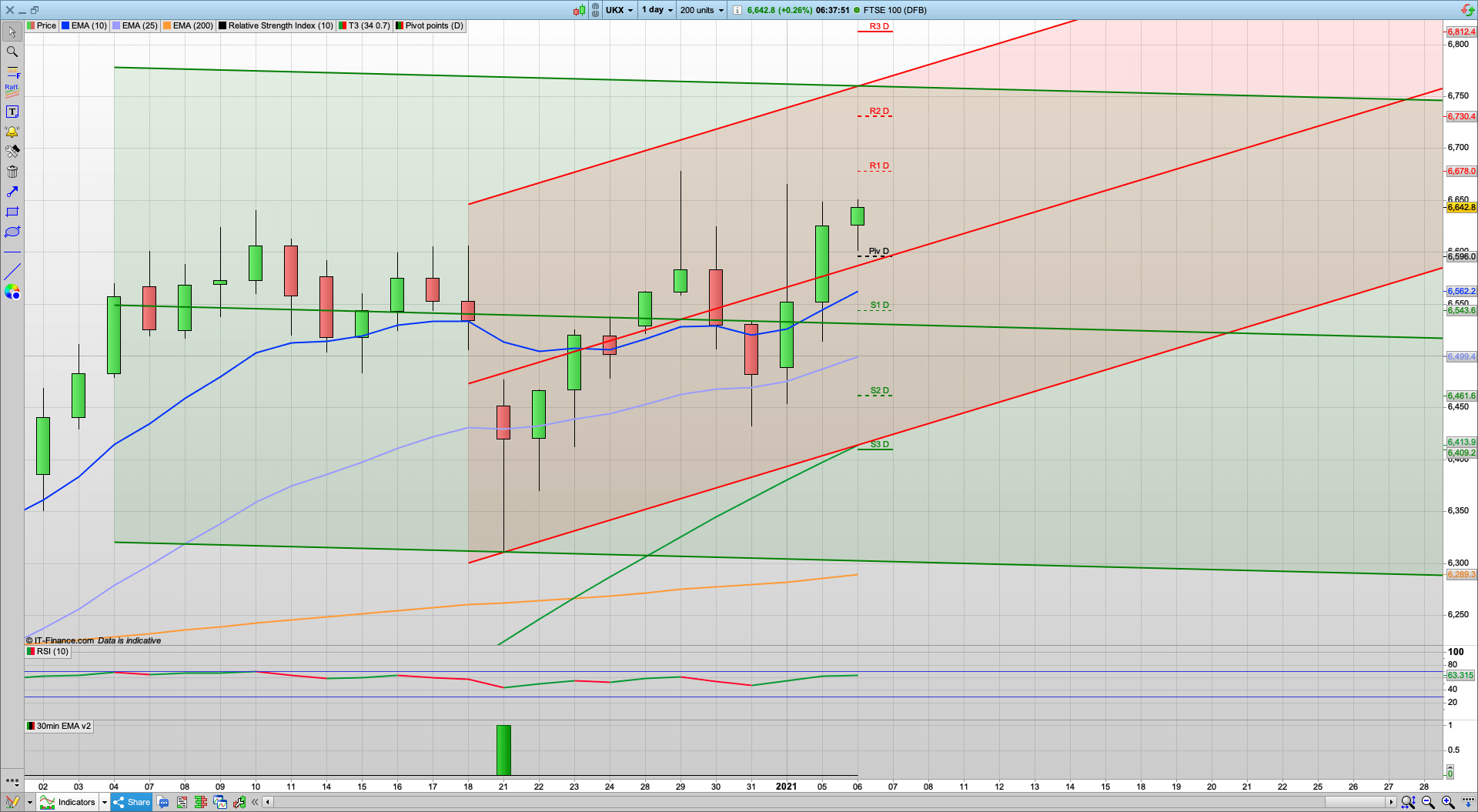The height and width of the screenshot is (812, 1478).
Task: Open the color wheel picker
Action: 12,292
